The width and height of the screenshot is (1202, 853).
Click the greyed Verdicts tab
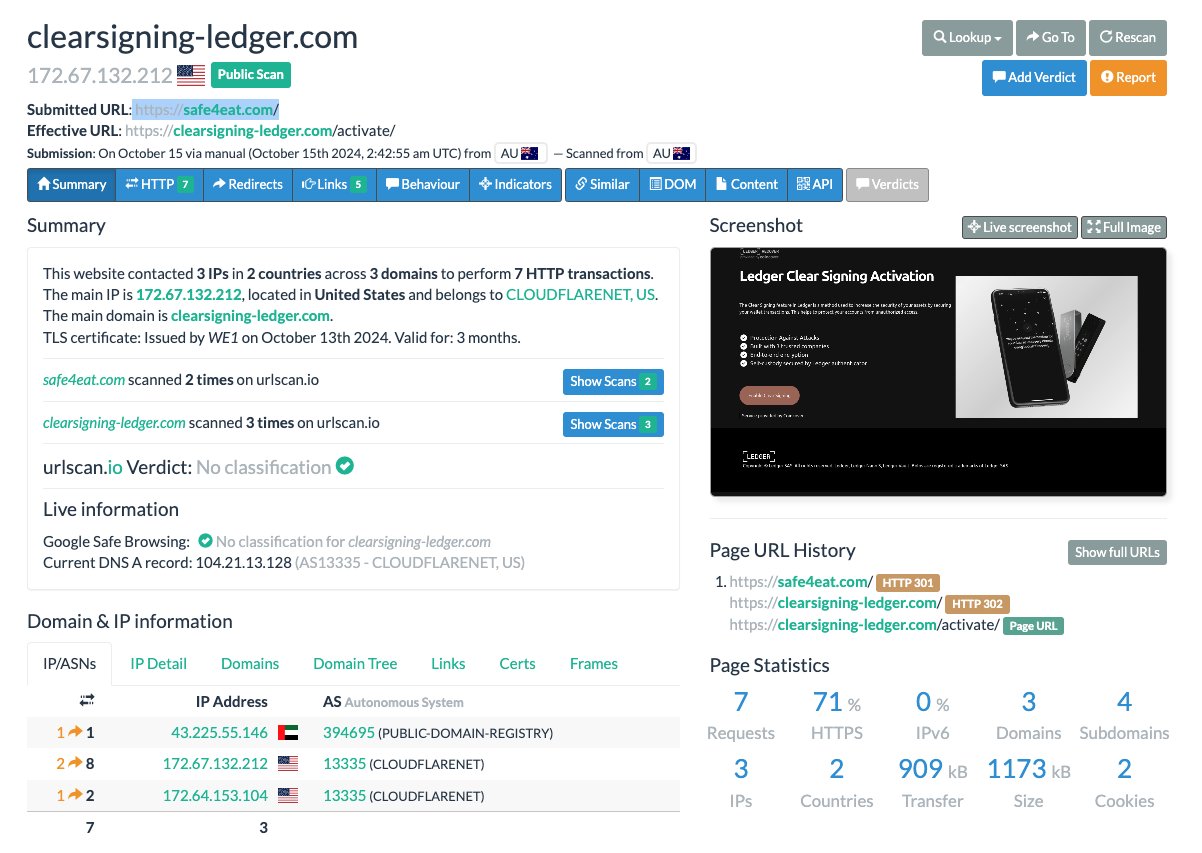[x=887, y=184]
